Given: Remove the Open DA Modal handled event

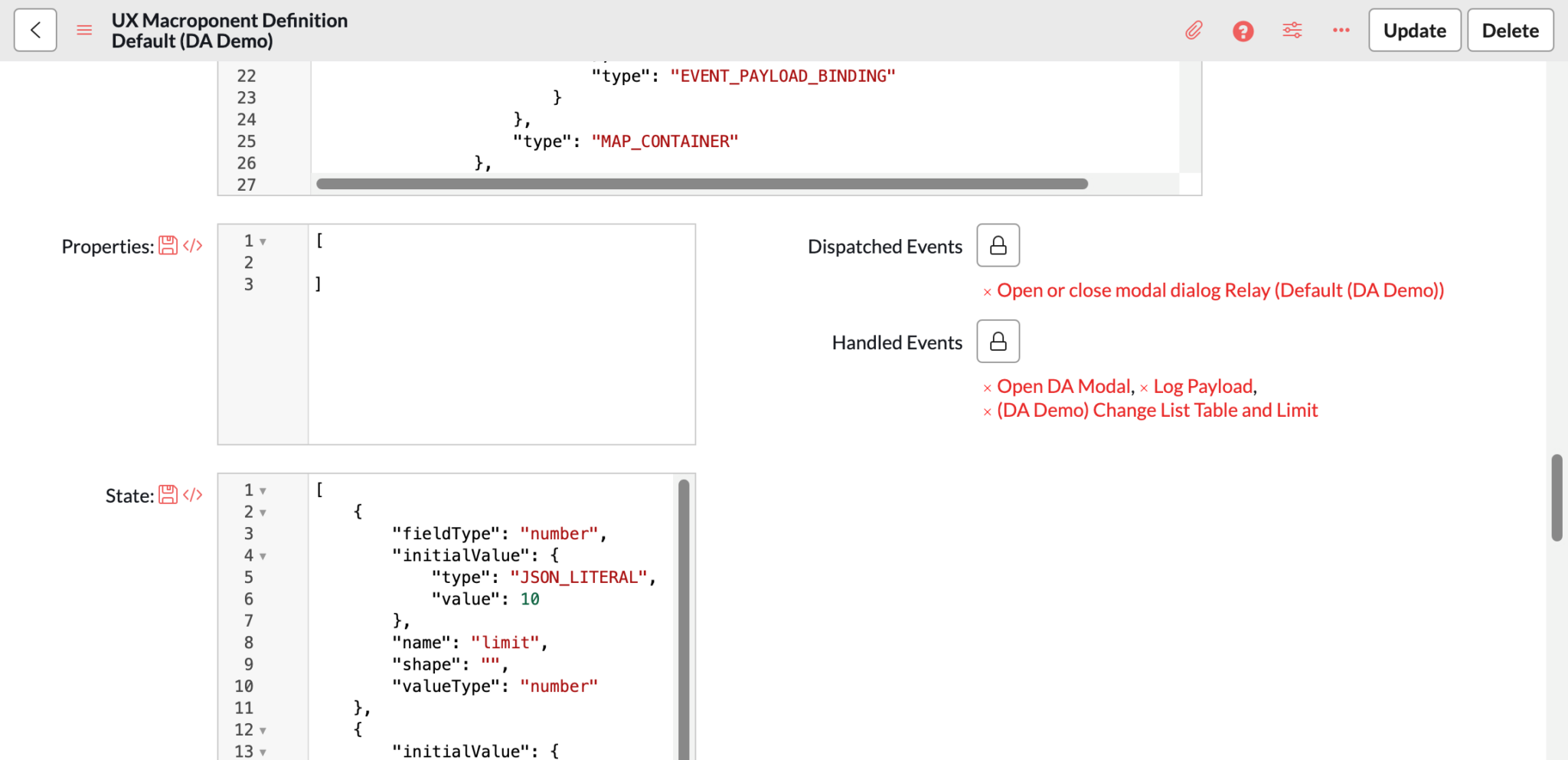Looking at the screenshot, I should pyautogui.click(x=986, y=386).
